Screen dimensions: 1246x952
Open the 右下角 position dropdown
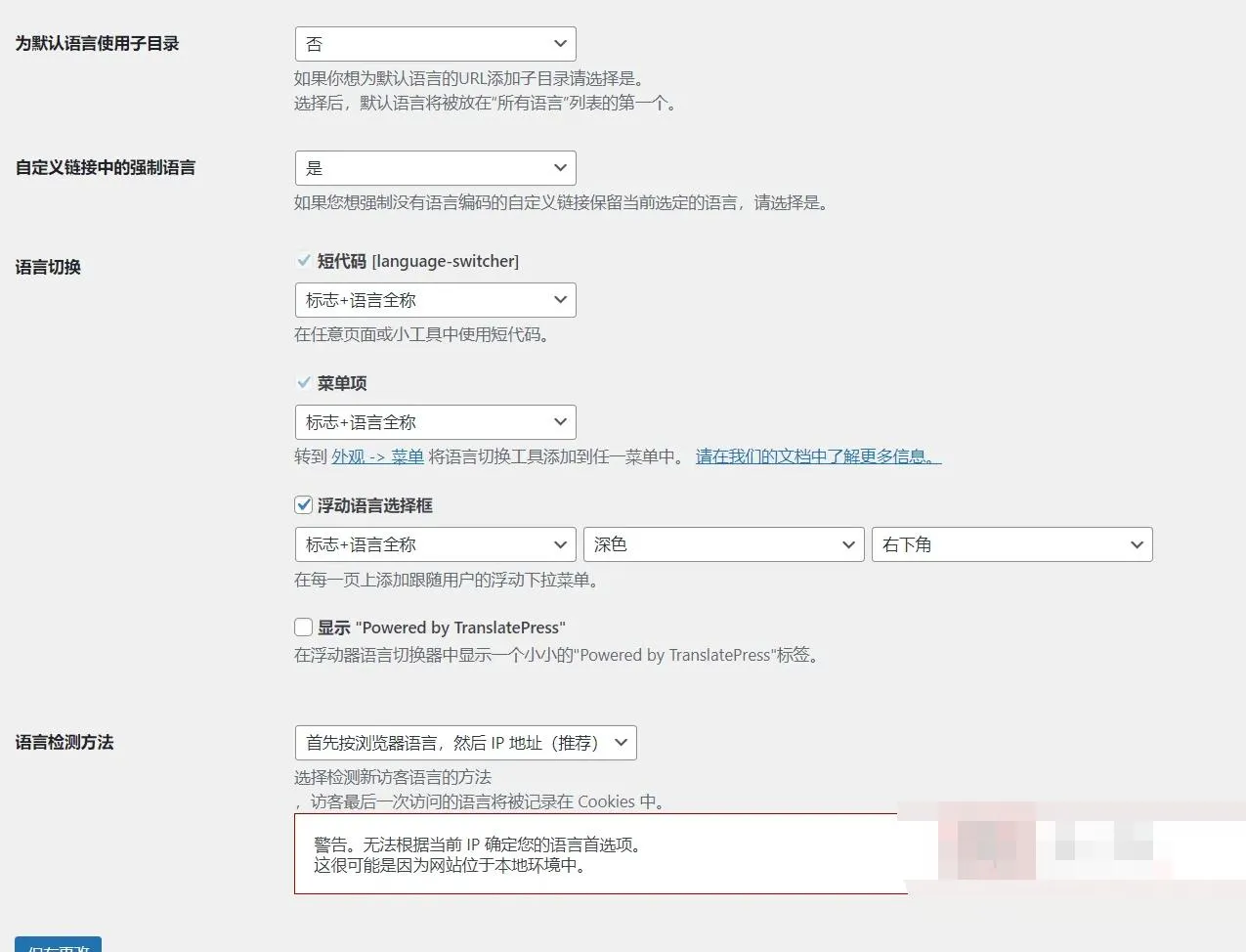pos(1011,544)
